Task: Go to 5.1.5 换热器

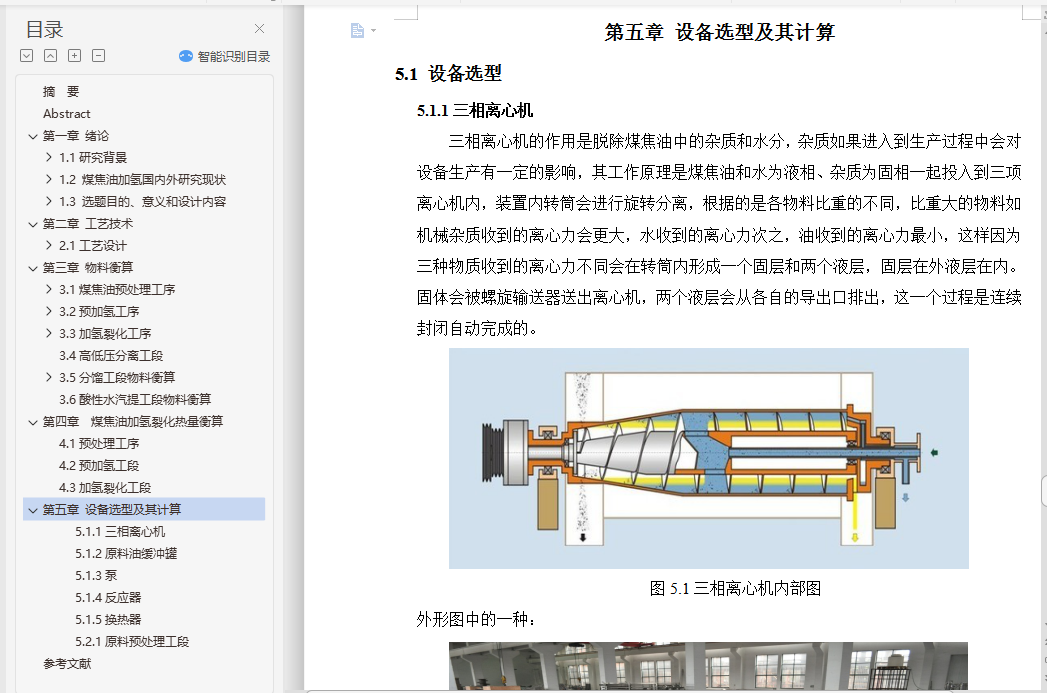Action: tap(108, 620)
